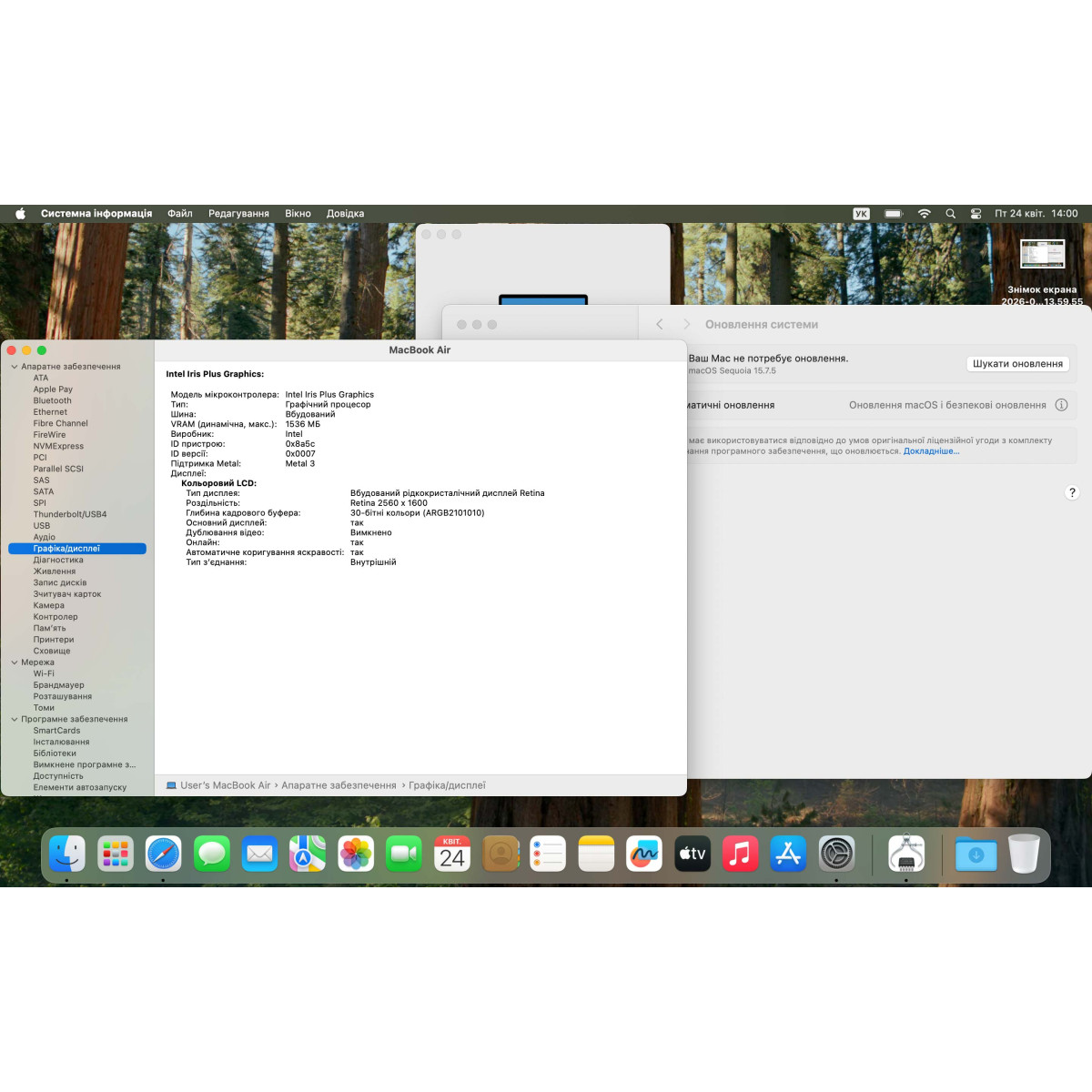The width and height of the screenshot is (1092, 1092).
Task: Go back in System Settings window
Action: (660, 324)
